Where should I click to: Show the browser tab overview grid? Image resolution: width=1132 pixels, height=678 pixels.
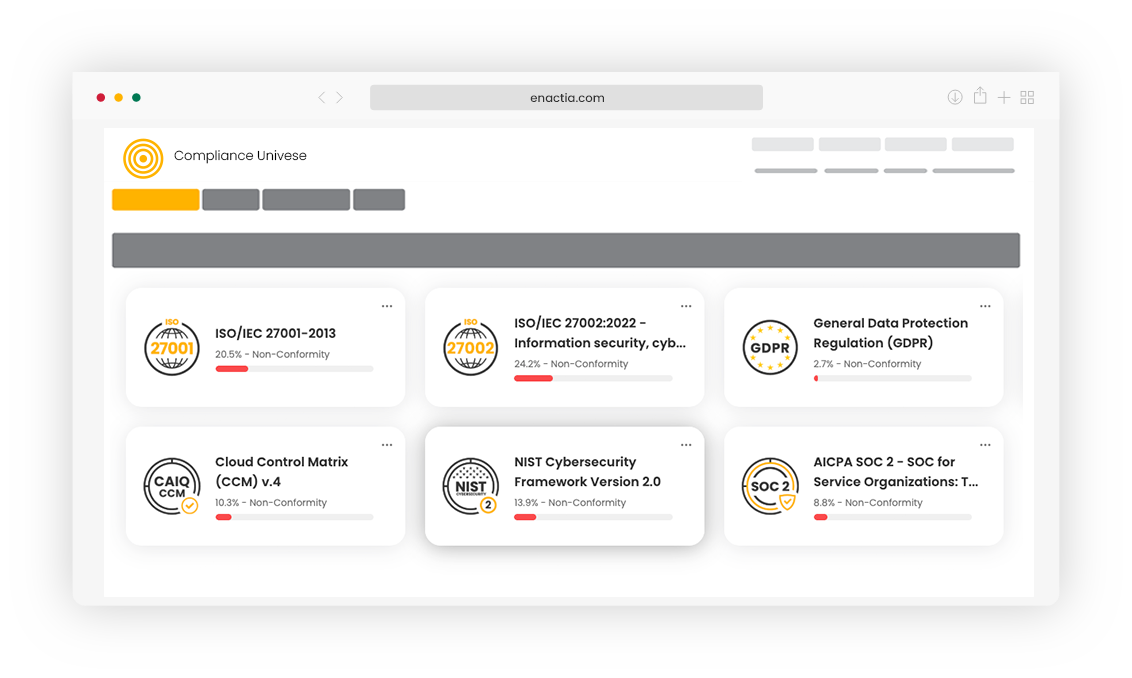[1027, 97]
